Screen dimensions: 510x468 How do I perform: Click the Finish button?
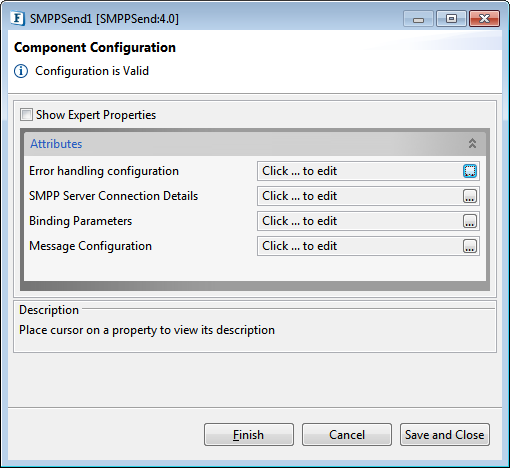click(x=249, y=435)
